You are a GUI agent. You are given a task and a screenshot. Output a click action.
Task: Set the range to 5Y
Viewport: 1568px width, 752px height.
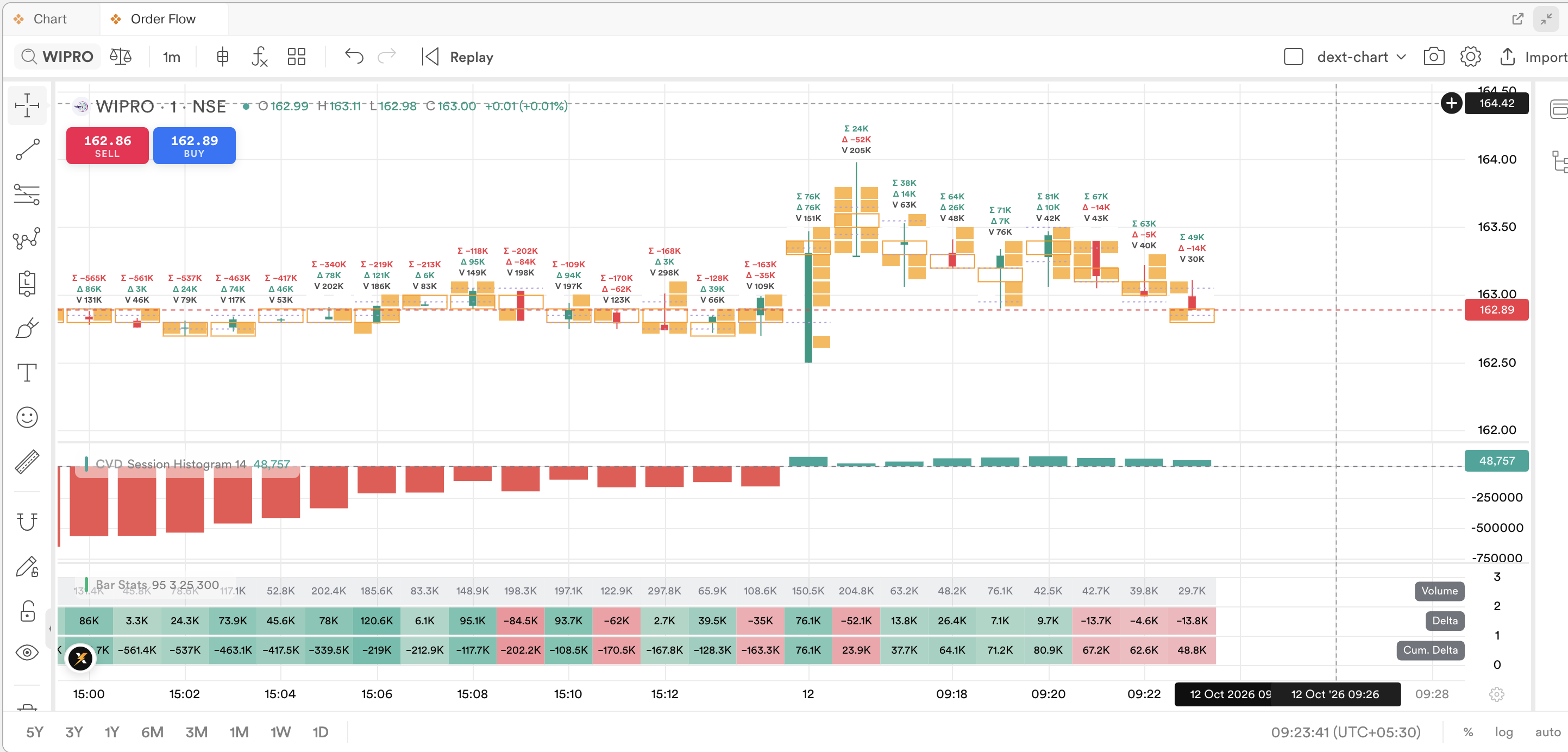35,732
